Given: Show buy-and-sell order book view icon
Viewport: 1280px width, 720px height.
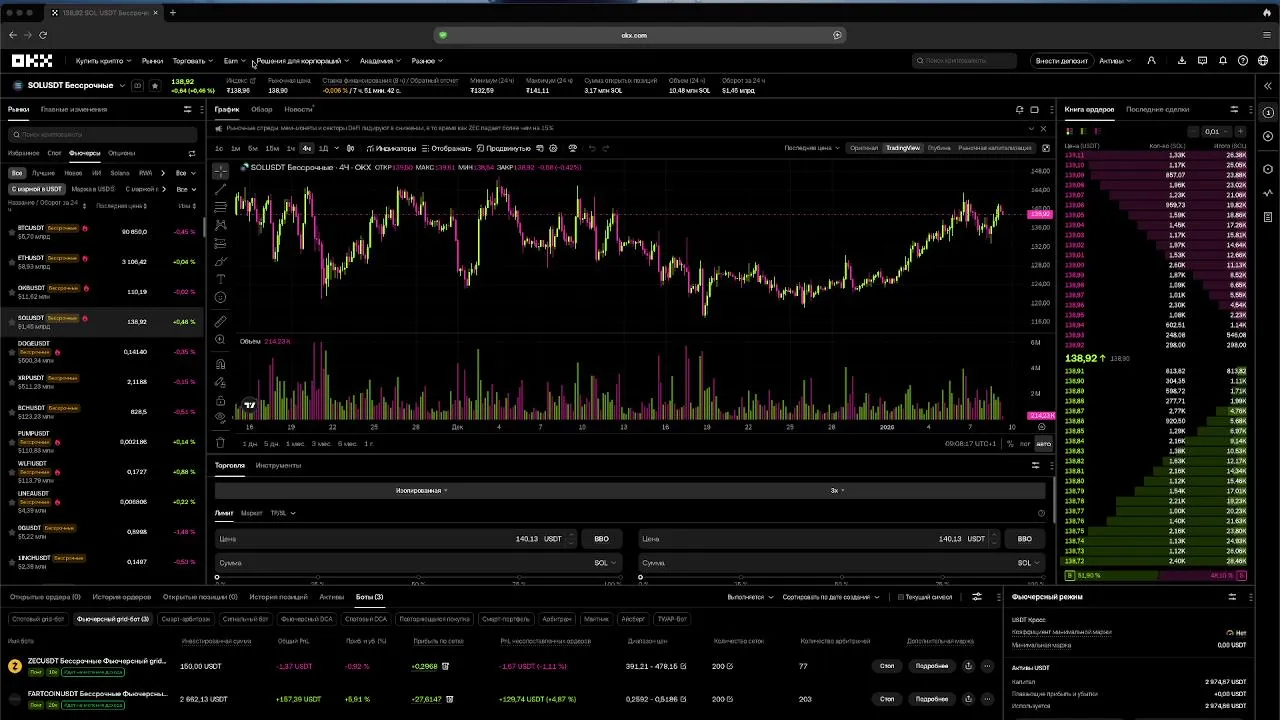Looking at the screenshot, I should [1070, 131].
